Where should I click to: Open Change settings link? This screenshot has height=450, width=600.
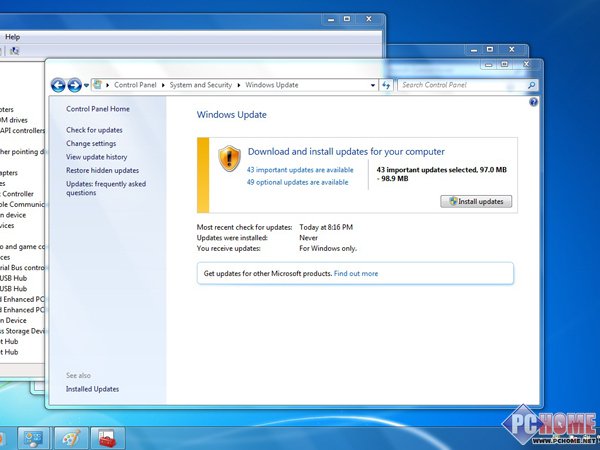91,143
